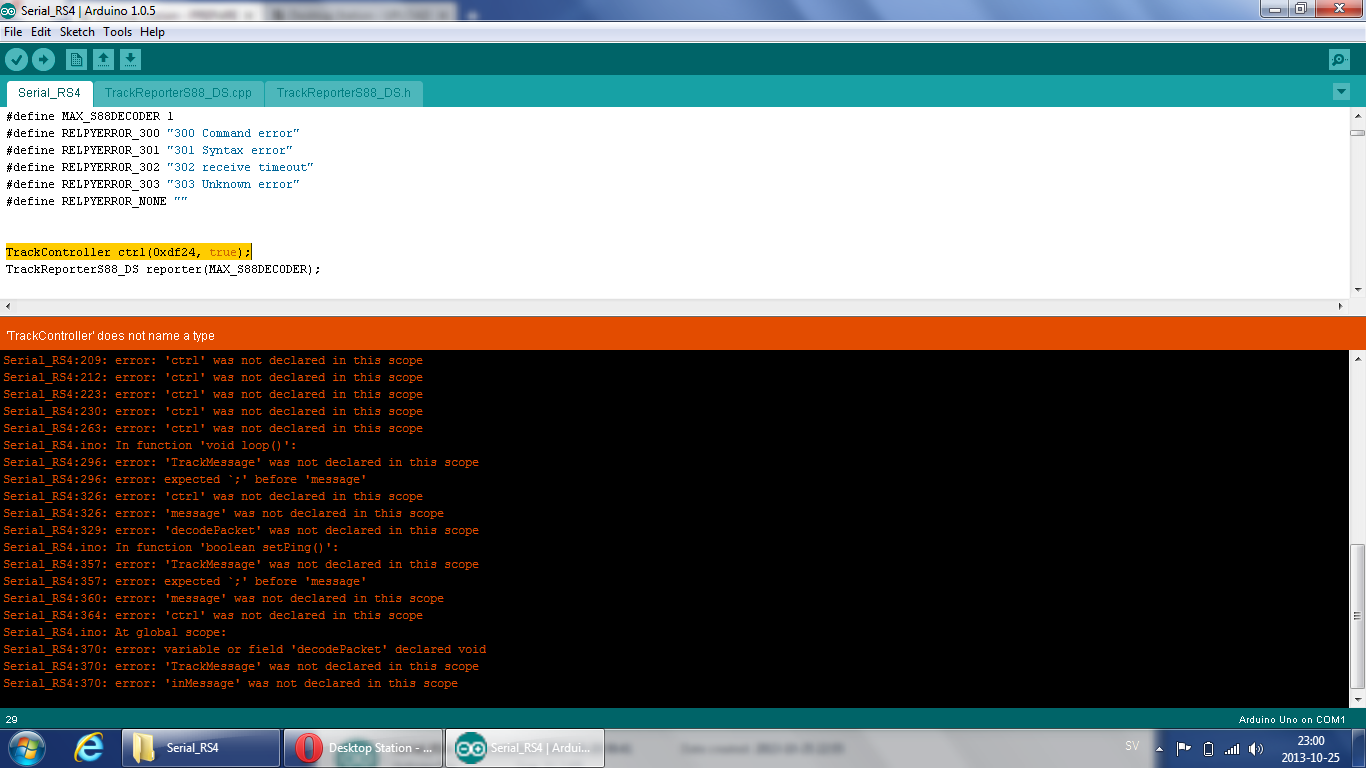The height and width of the screenshot is (768, 1366).
Task: Click the Serial_RS4:209 ctrl error line
Action: pos(212,360)
